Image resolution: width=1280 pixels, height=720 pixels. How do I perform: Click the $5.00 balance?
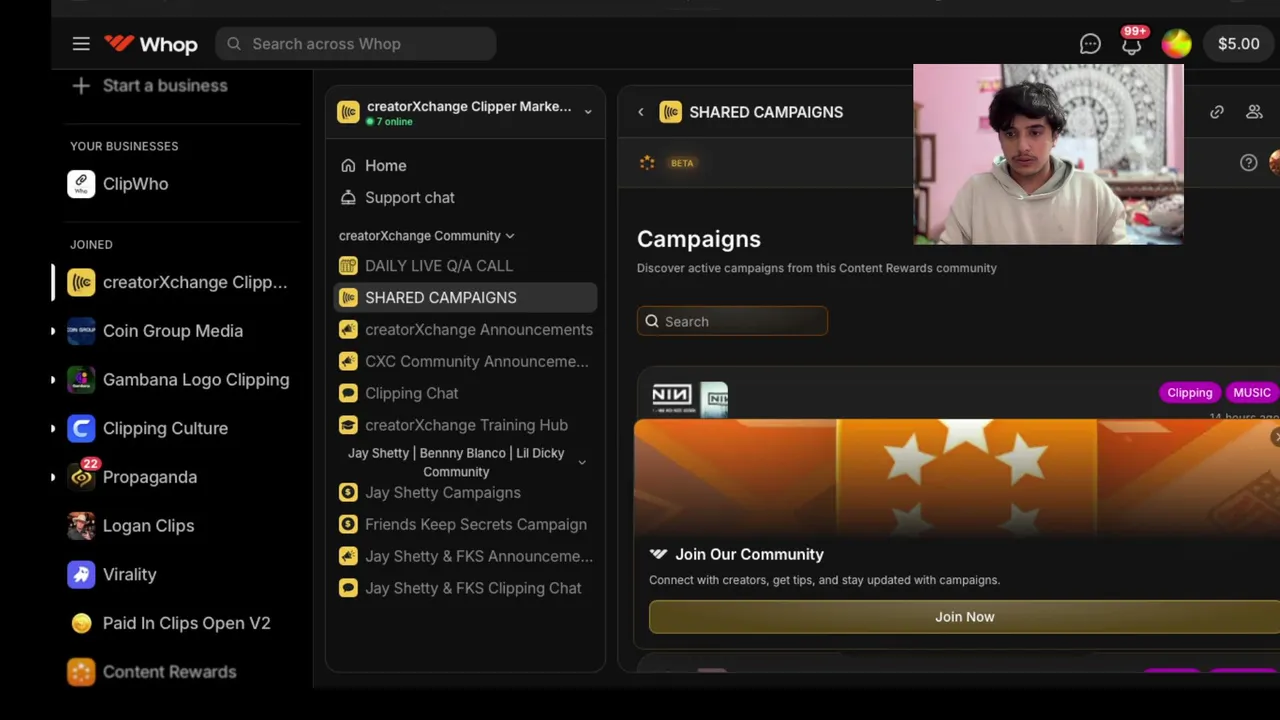(x=1238, y=44)
